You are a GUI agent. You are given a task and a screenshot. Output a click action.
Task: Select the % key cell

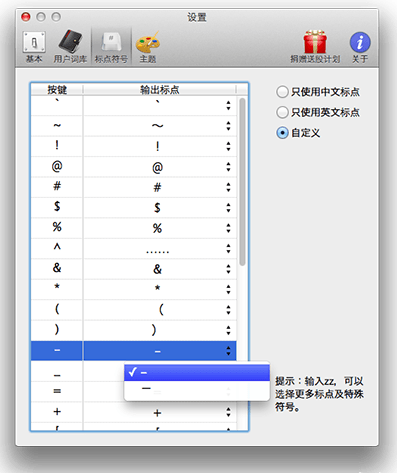(57, 228)
